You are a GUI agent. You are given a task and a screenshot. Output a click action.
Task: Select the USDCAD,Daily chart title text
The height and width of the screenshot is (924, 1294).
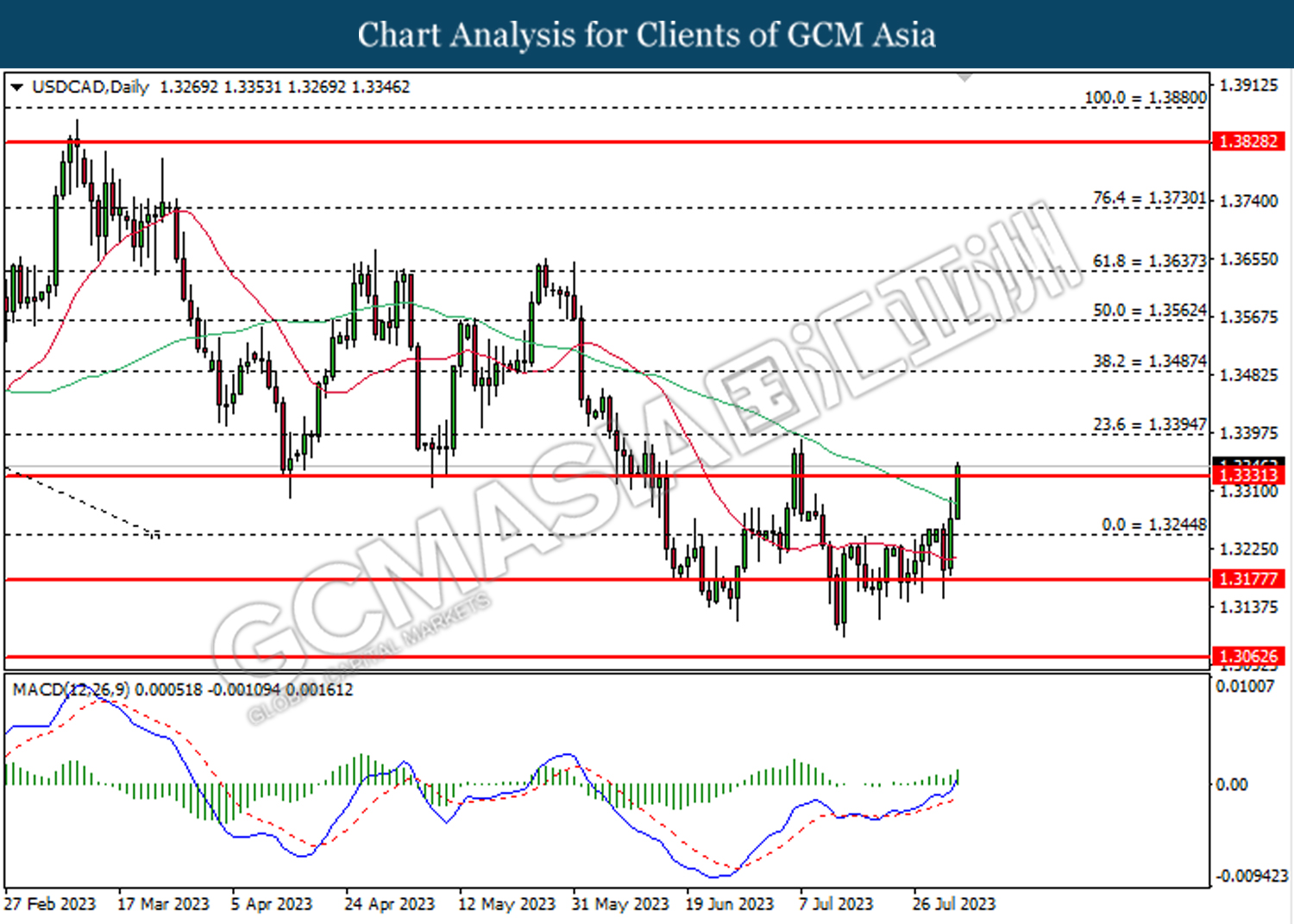[x=91, y=87]
